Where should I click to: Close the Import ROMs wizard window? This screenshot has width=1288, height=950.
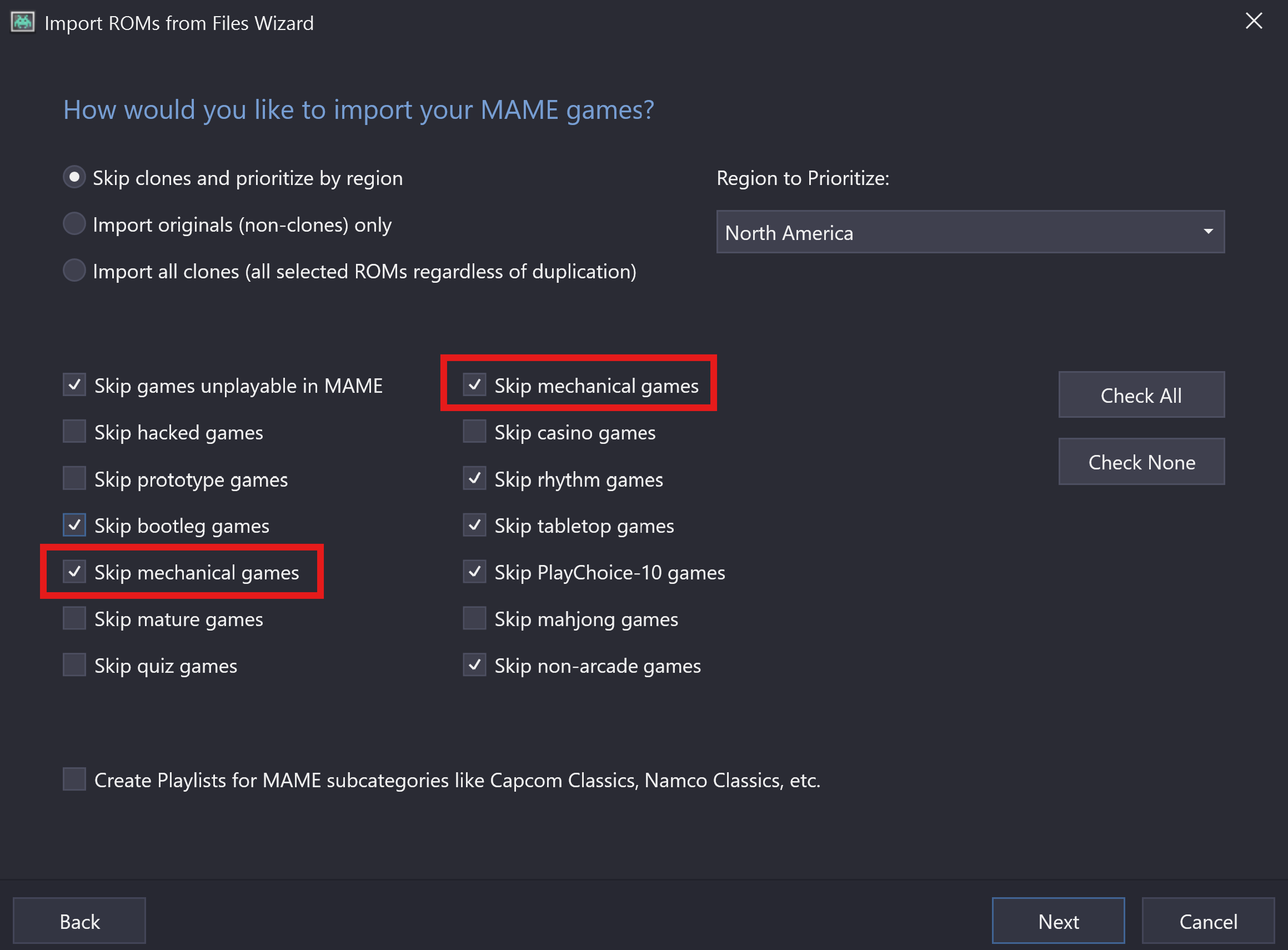[x=1254, y=21]
